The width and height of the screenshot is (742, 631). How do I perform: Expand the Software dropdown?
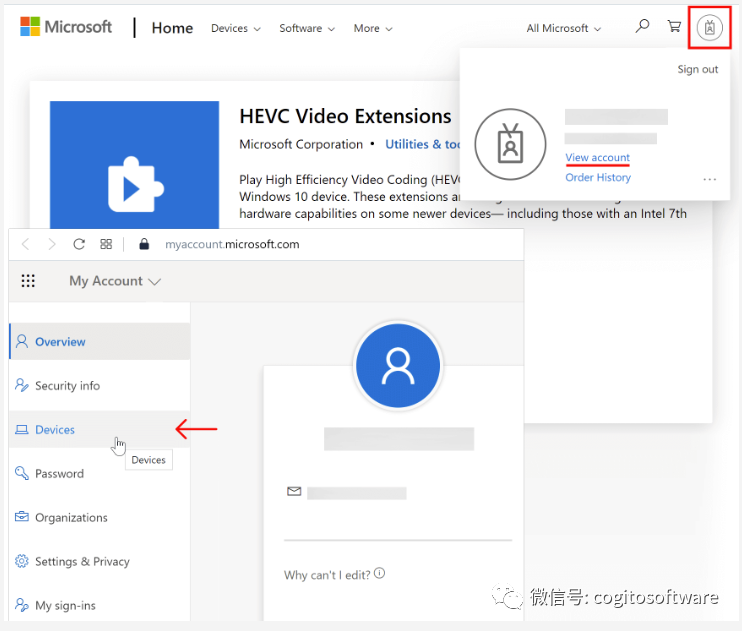tap(307, 28)
